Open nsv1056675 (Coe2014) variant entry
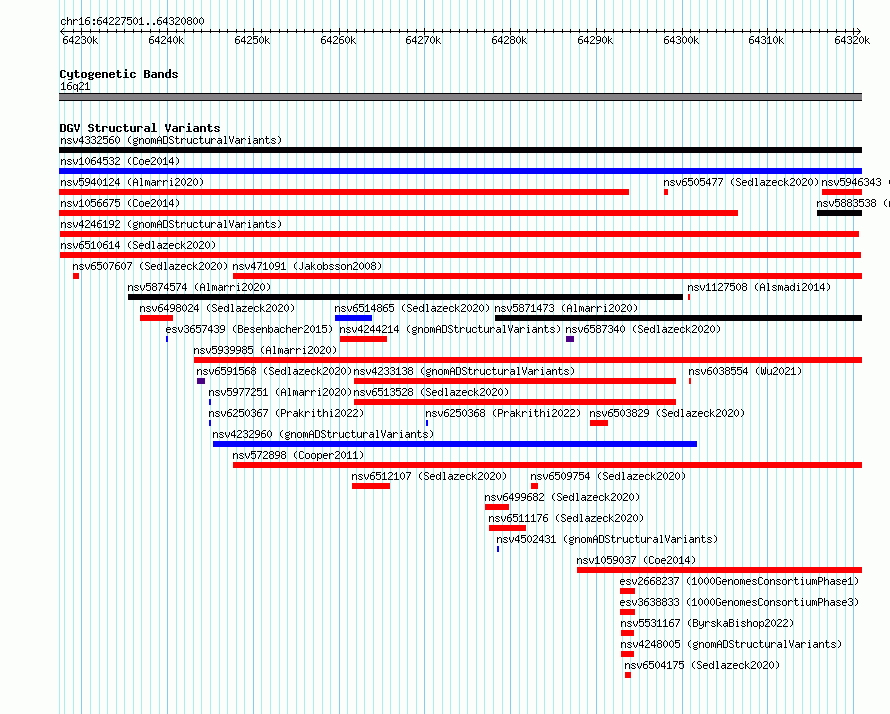Image resolution: width=890 pixels, height=714 pixels. click(120, 203)
